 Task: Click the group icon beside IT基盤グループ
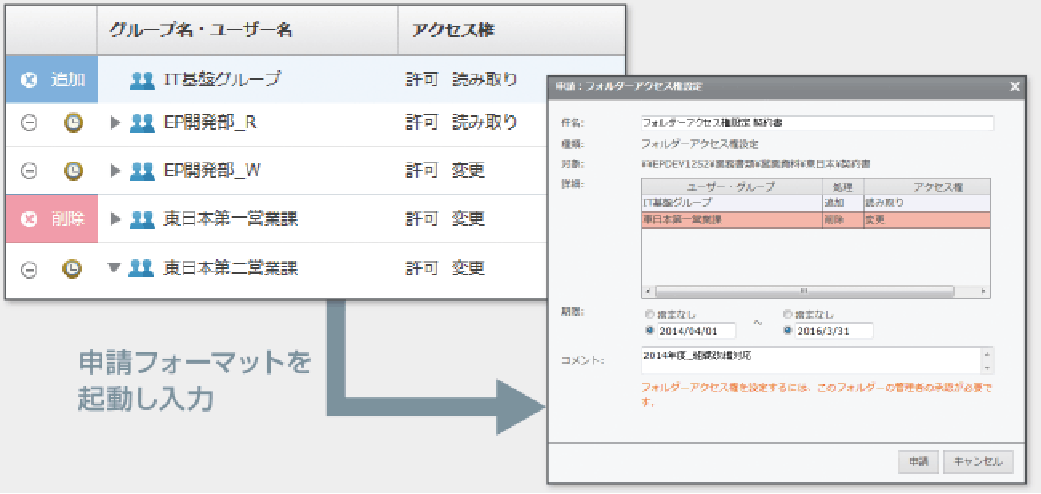(143, 80)
